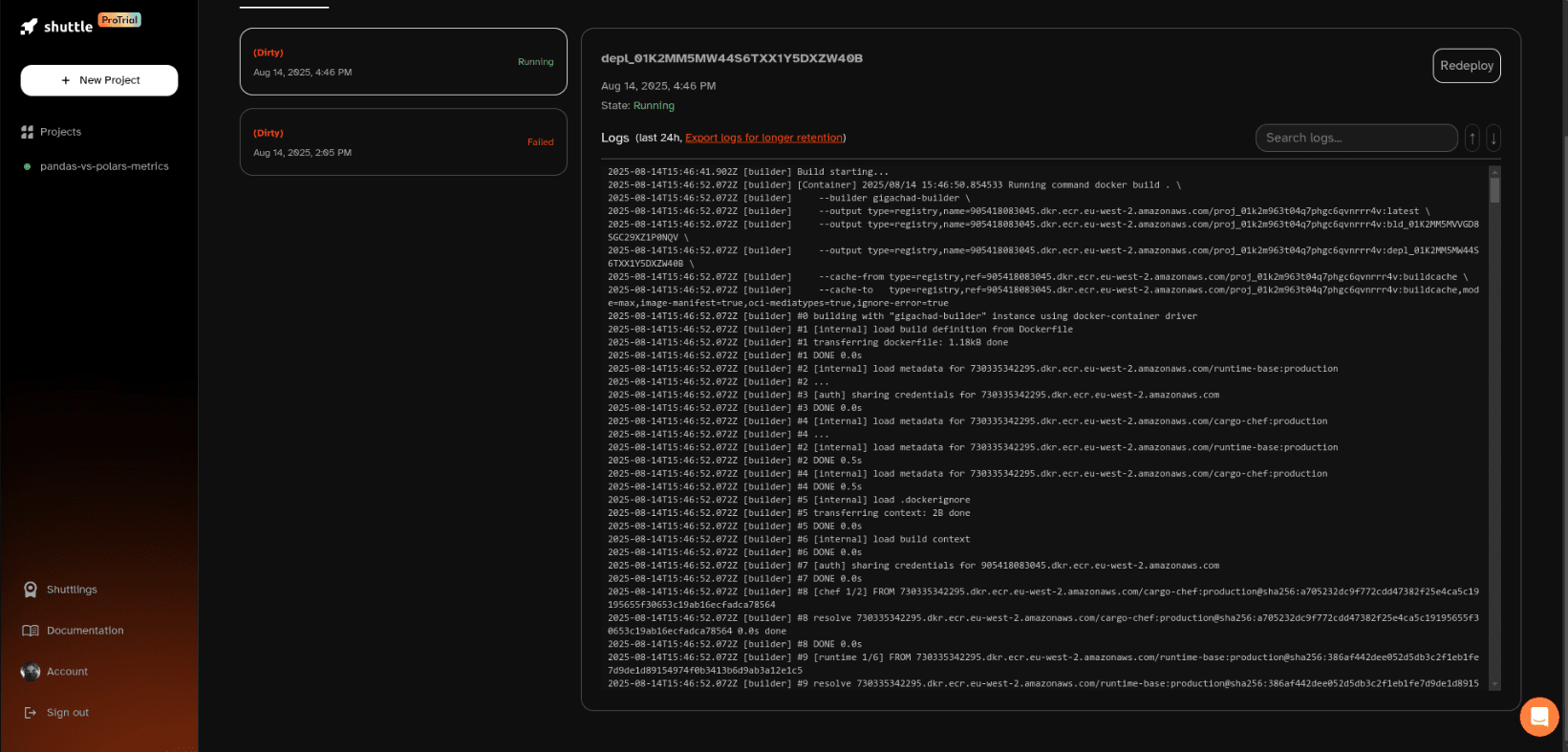The width and height of the screenshot is (1568, 752).
Task: Select the pandas-vs-polars-metrics project
Action: (x=104, y=166)
